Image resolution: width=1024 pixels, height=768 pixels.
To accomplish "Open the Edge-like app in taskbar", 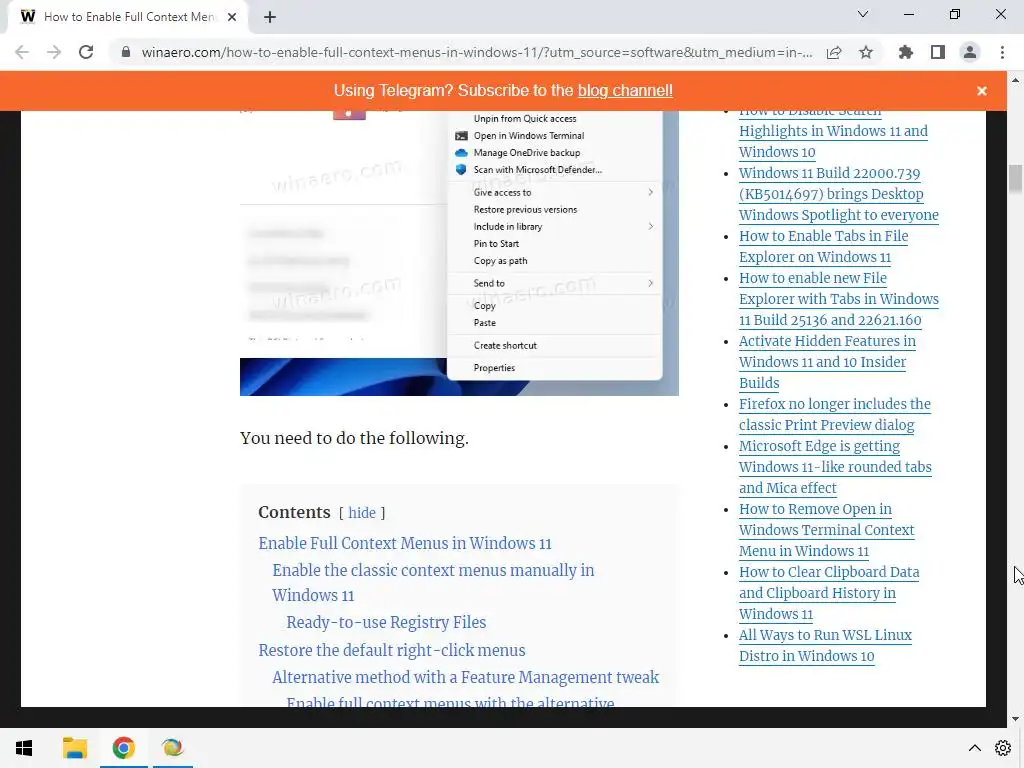I will [173, 748].
